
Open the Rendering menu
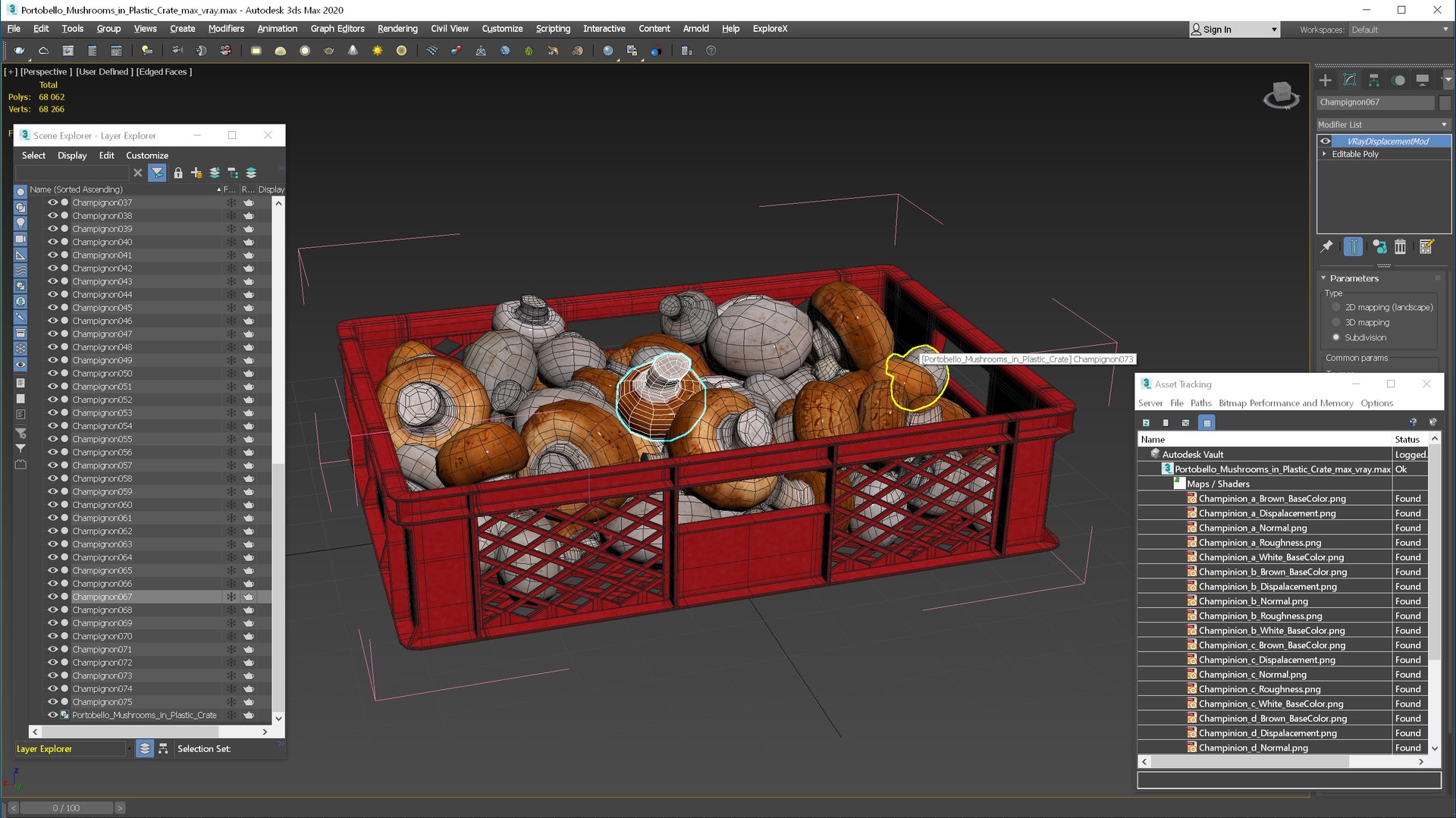pyautogui.click(x=397, y=29)
